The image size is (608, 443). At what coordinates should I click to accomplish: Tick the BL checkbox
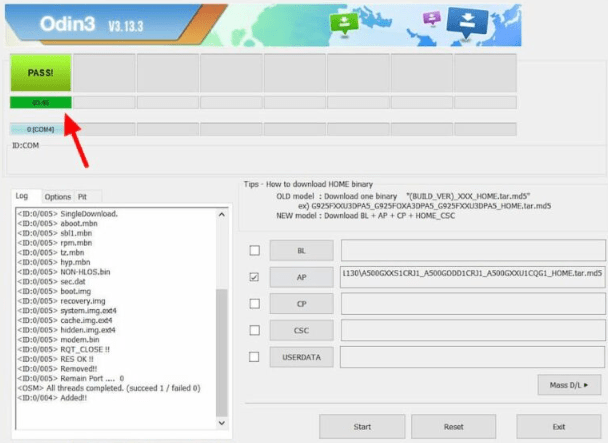(255, 250)
